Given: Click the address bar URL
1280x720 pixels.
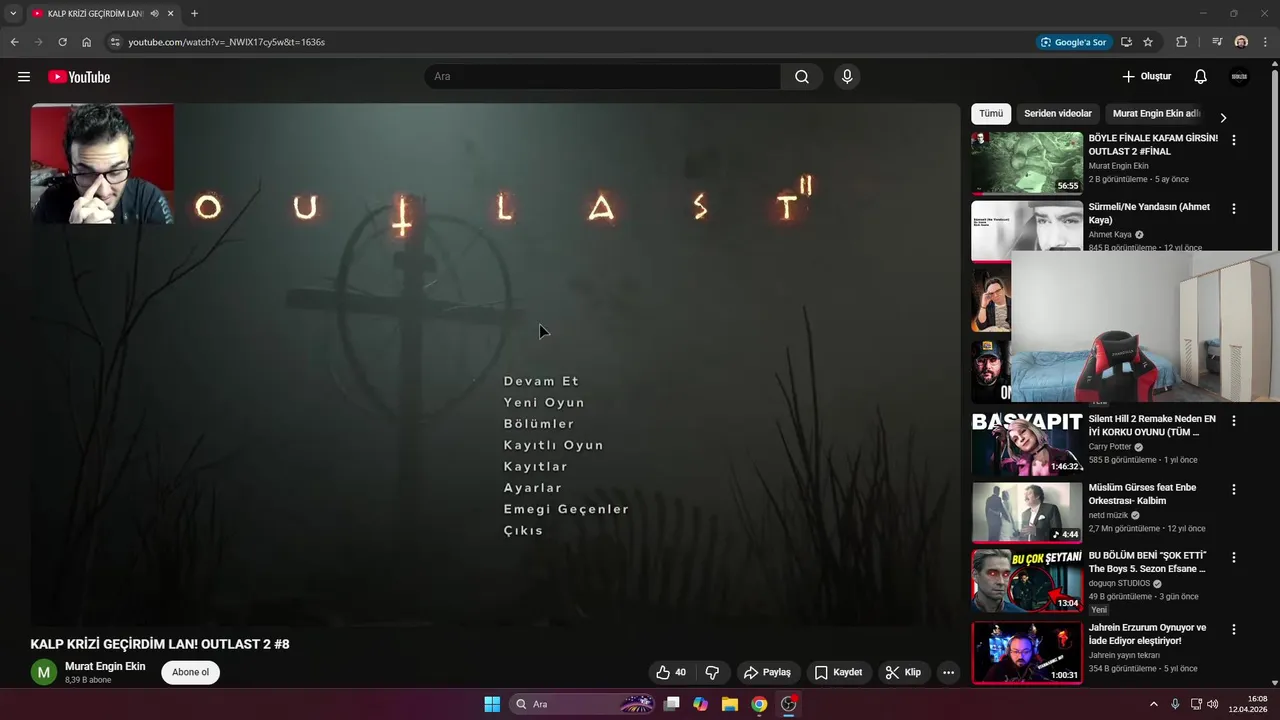Looking at the screenshot, I should [x=227, y=42].
